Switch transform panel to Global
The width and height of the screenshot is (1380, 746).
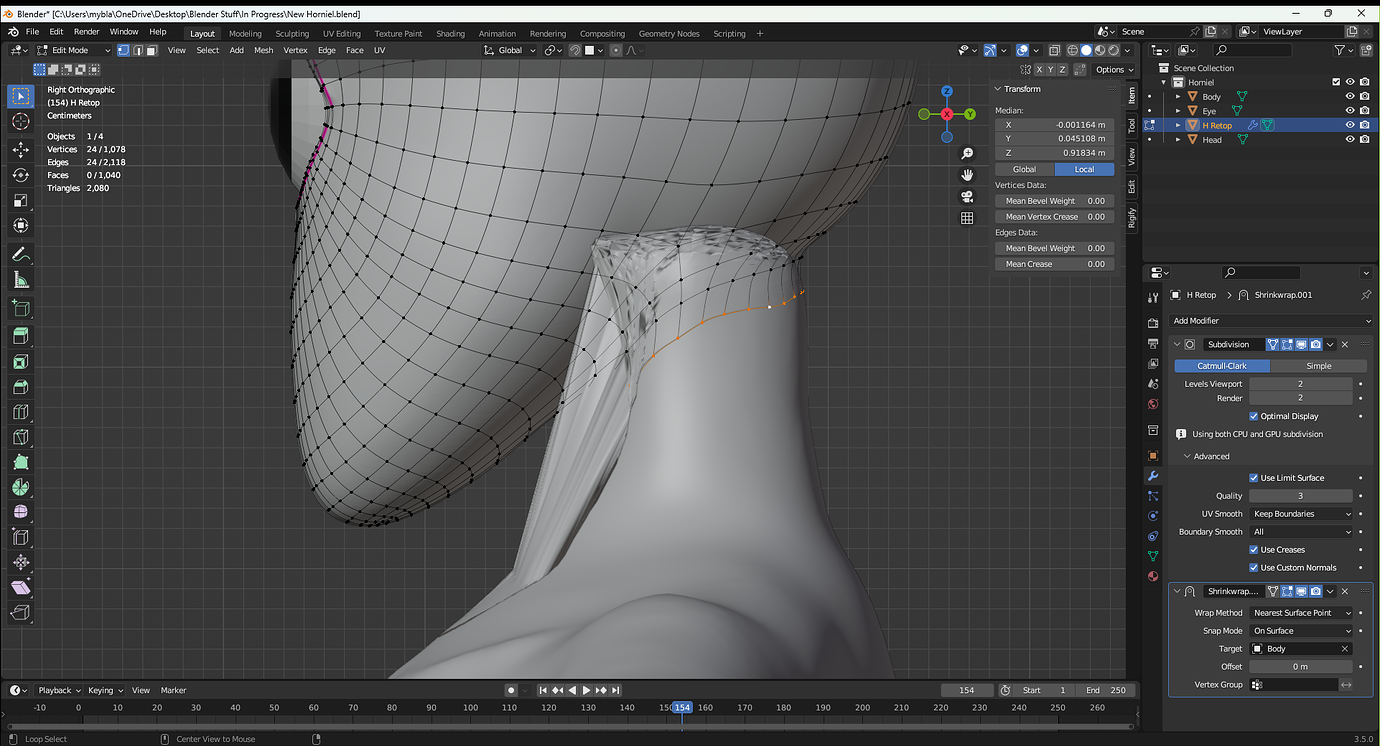click(x=1024, y=169)
